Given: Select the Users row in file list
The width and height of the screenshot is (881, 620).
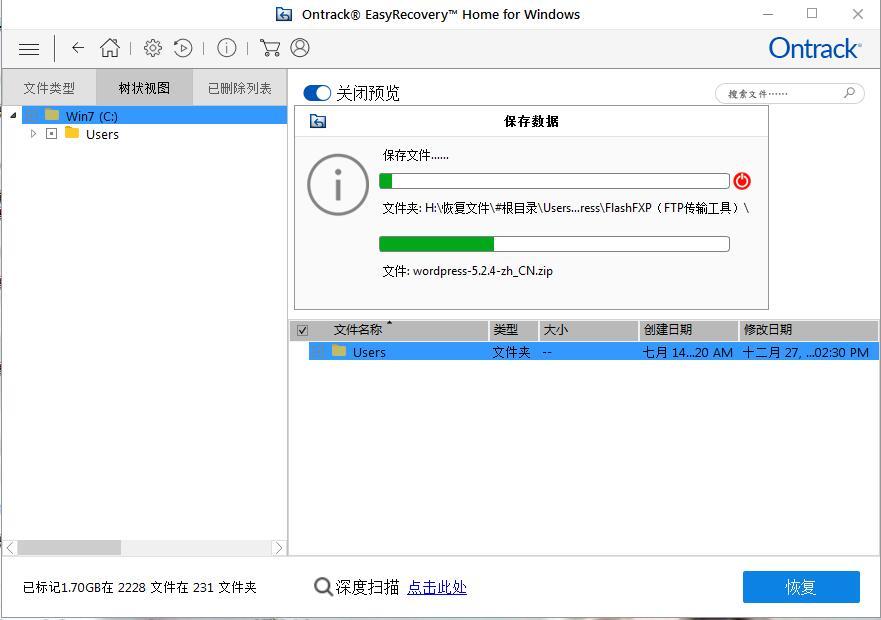Looking at the screenshot, I should coord(593,352).
